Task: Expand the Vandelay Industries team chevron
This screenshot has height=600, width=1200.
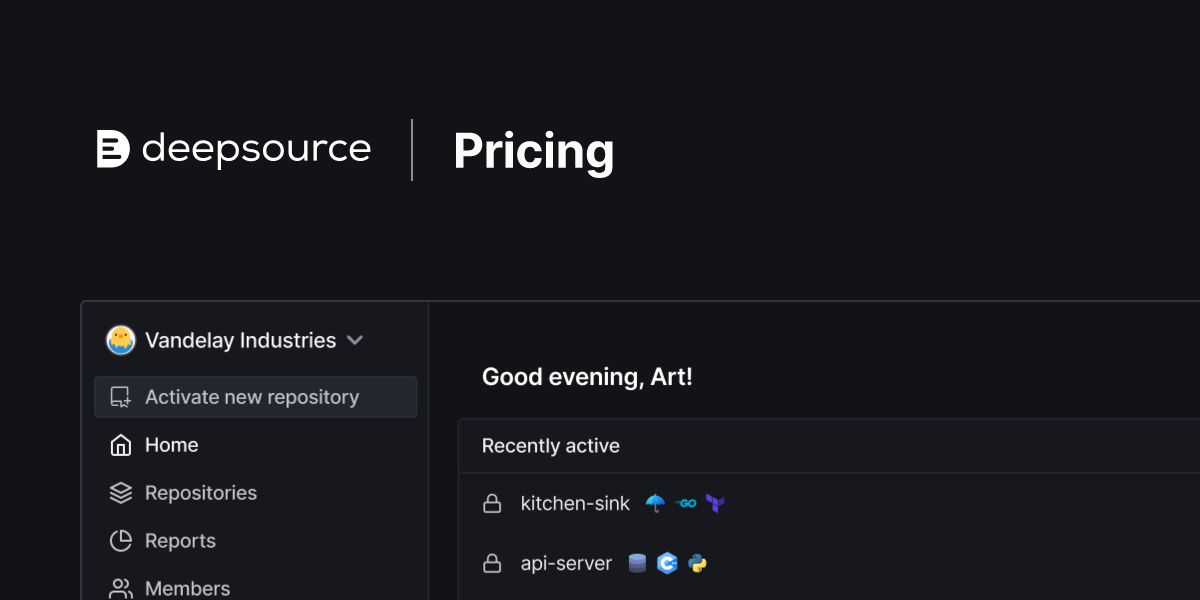Action: pos(354,340)
